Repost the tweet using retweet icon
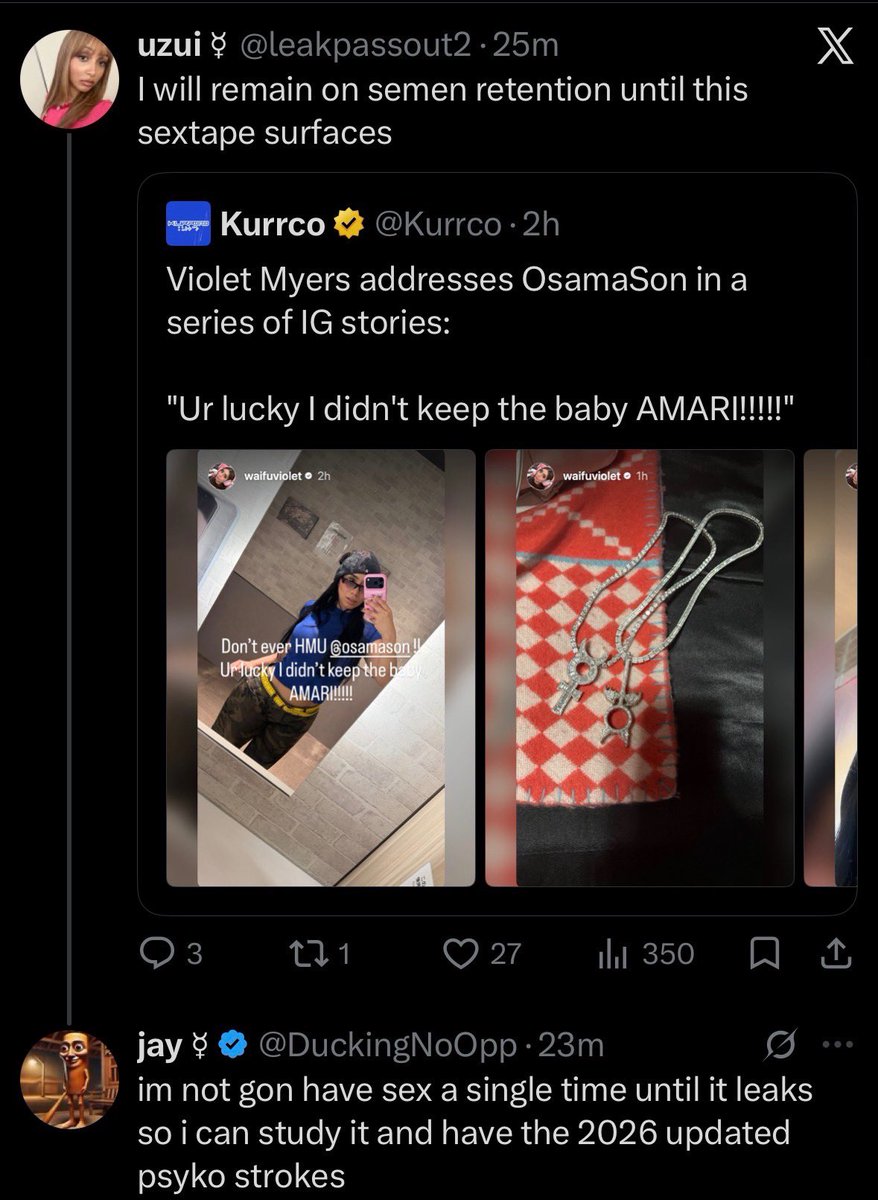878x1200 pixels. 320,954
